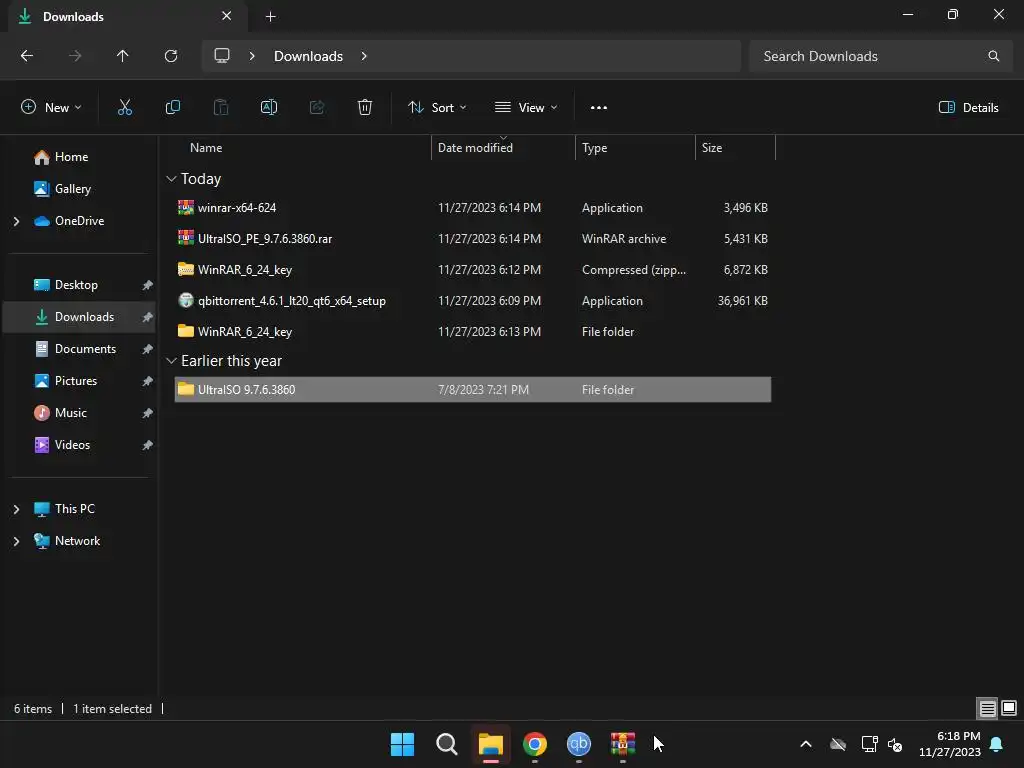The image size is (1024, 768).
Task: Expand the Network tree node
Action: coord(16,541)
